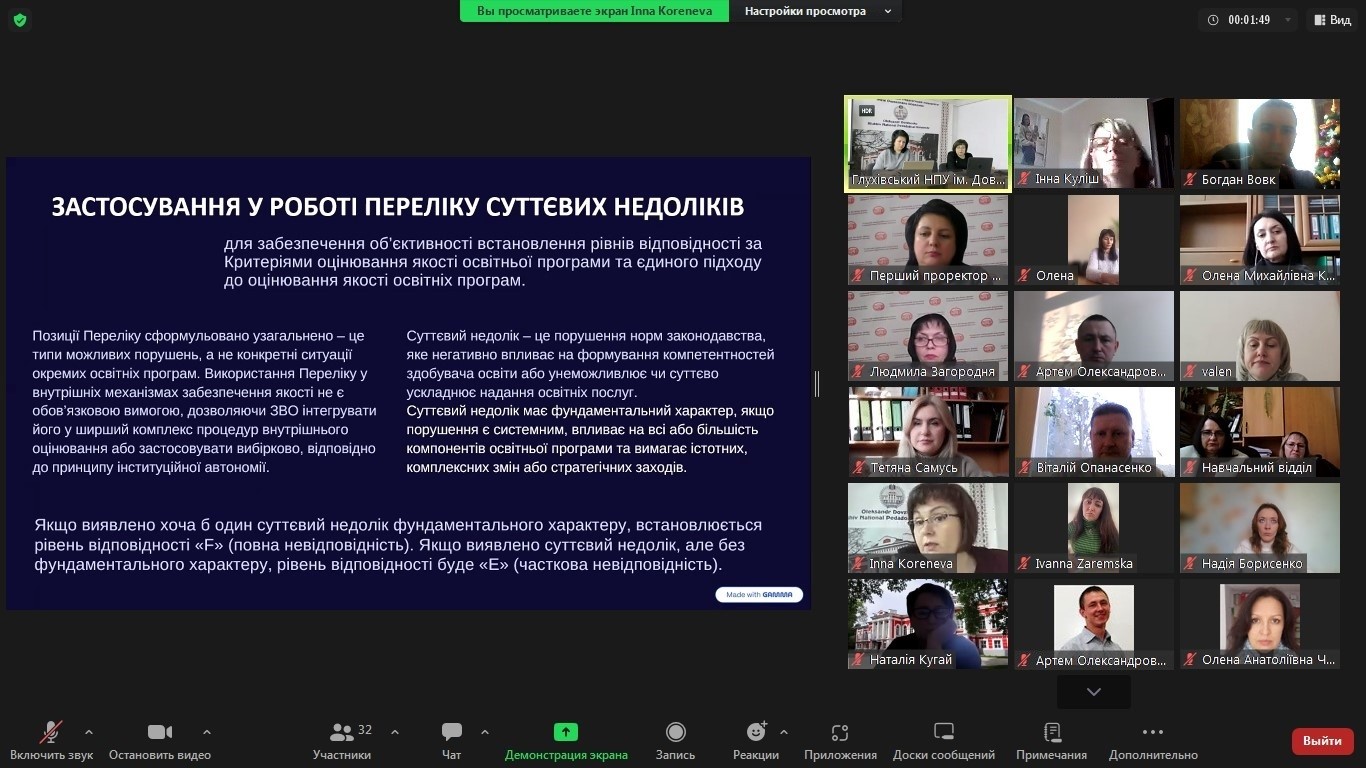This screenshot has height=768, width=1366.
Task: Show more participants with the down chevron
Action: [x=1093, y=692]
